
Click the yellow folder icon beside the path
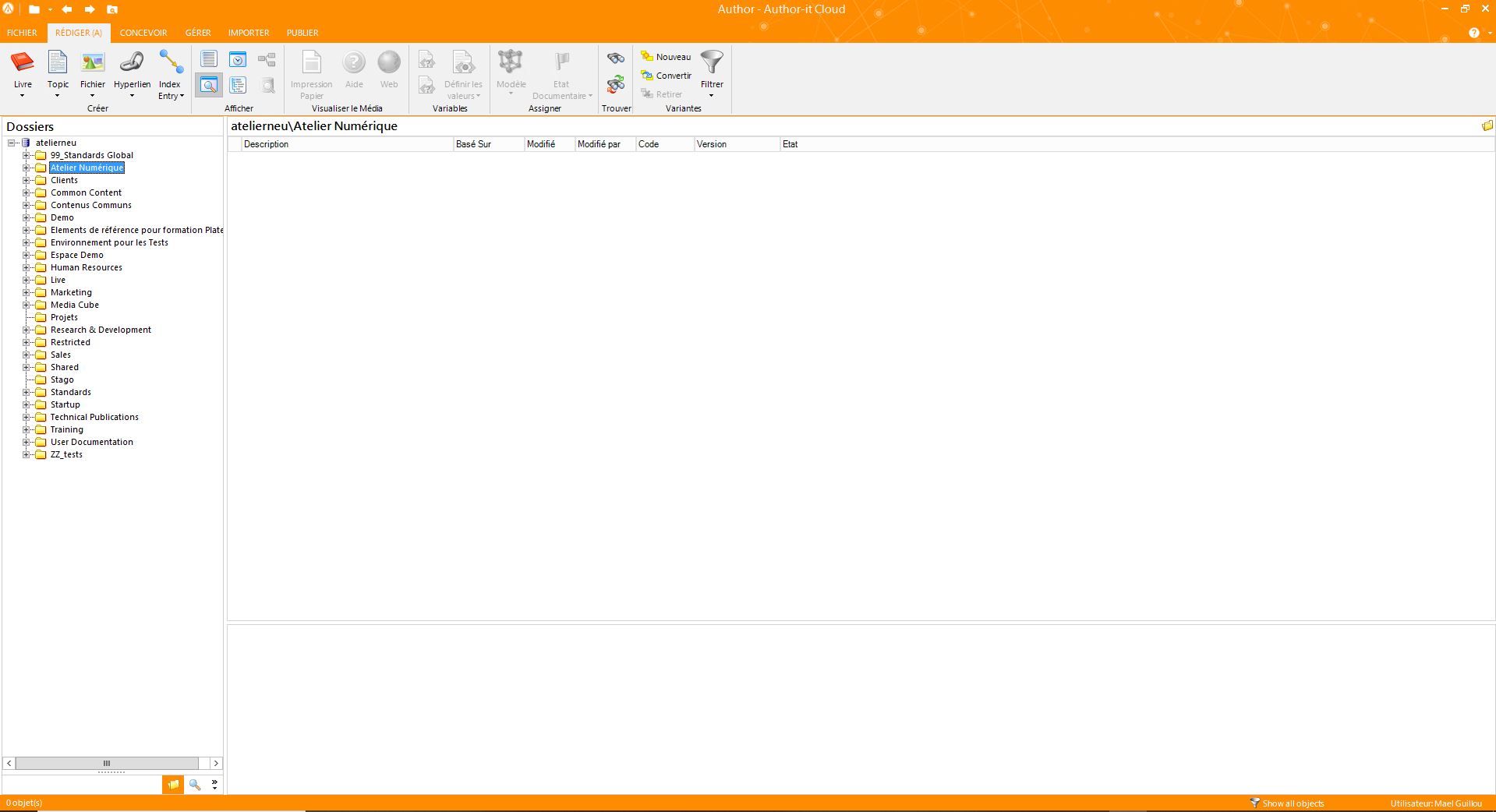[1487, 125]
